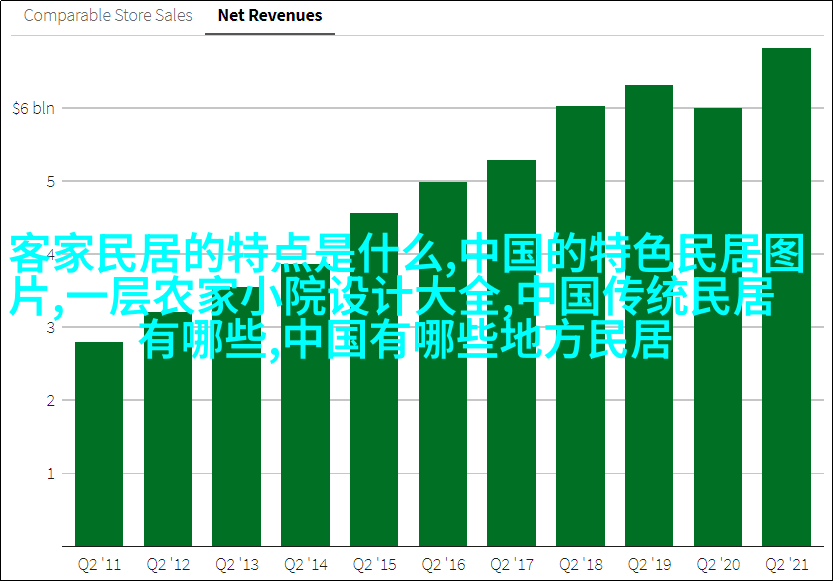Click the '5' y-axis label

click(x=51, y=181)
